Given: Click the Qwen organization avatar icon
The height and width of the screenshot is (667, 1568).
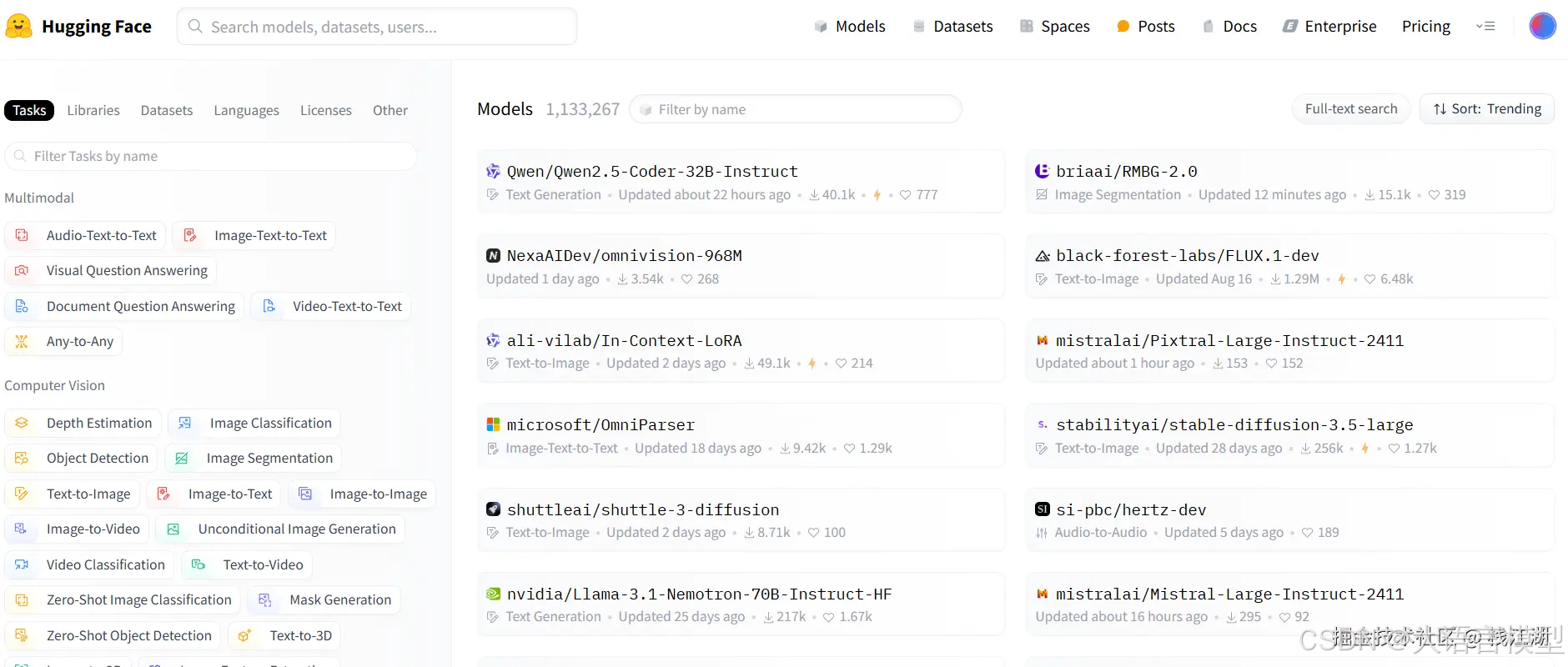Looking at the screenshot, I should [493, 171].
